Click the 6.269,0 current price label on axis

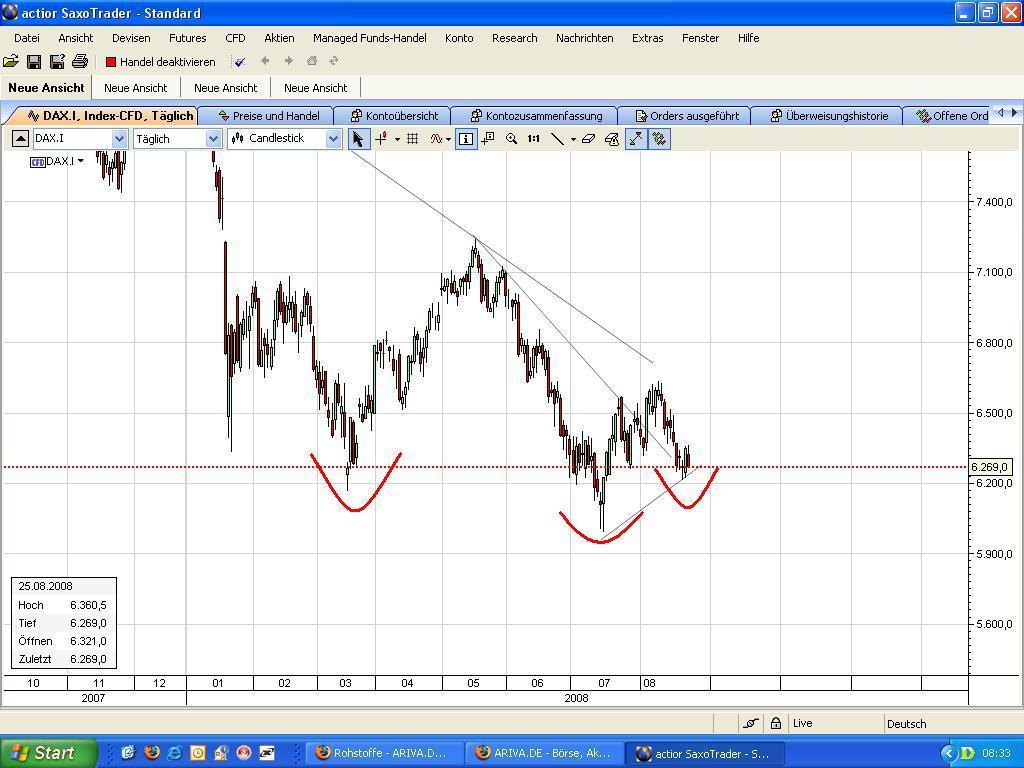(x=991, y=467)
